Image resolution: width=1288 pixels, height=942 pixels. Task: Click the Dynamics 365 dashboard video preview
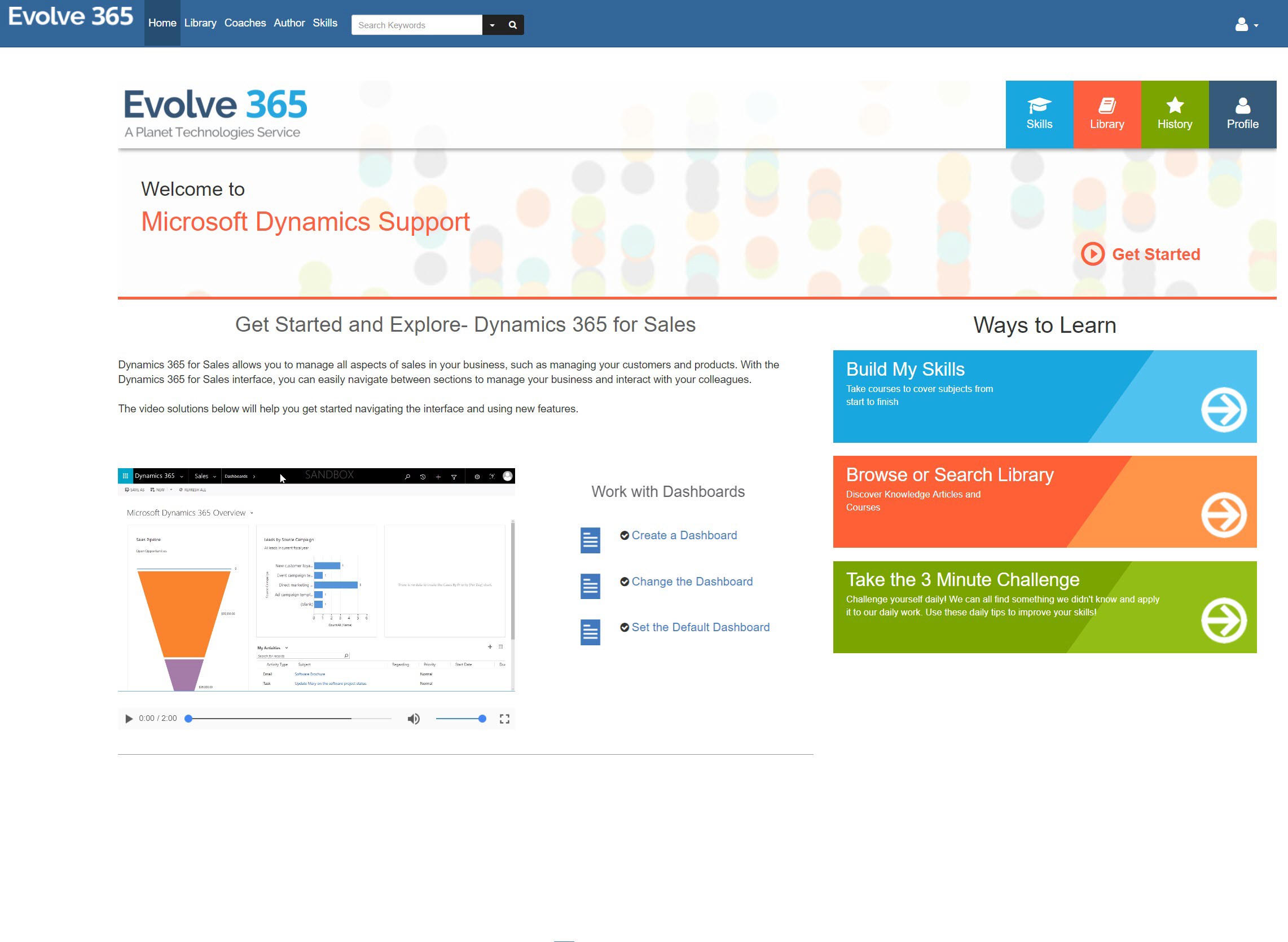point(316,579)
